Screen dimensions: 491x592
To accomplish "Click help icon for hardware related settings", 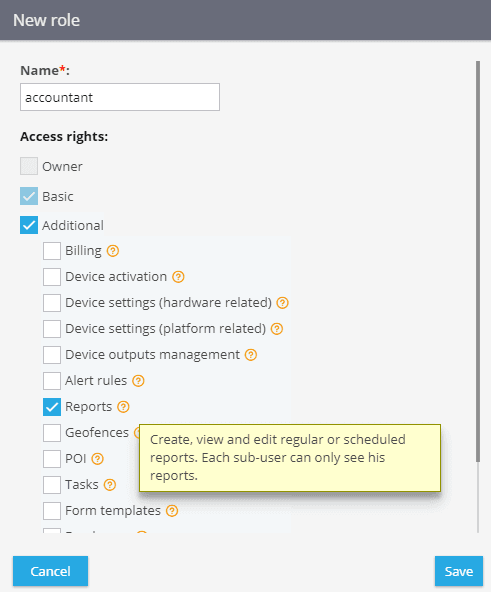I will (x=283, y=303).
